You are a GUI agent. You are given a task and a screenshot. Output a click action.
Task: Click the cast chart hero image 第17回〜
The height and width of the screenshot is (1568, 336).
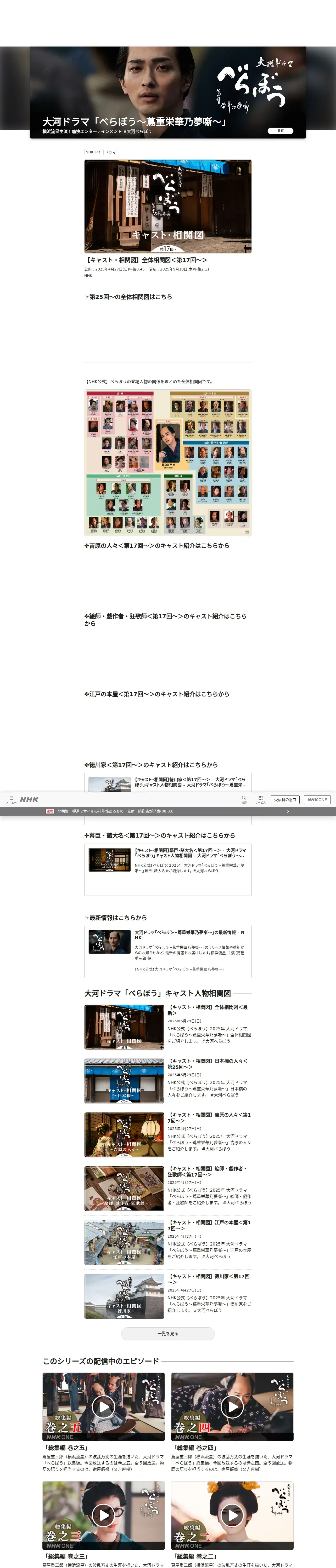pos(168,206)
